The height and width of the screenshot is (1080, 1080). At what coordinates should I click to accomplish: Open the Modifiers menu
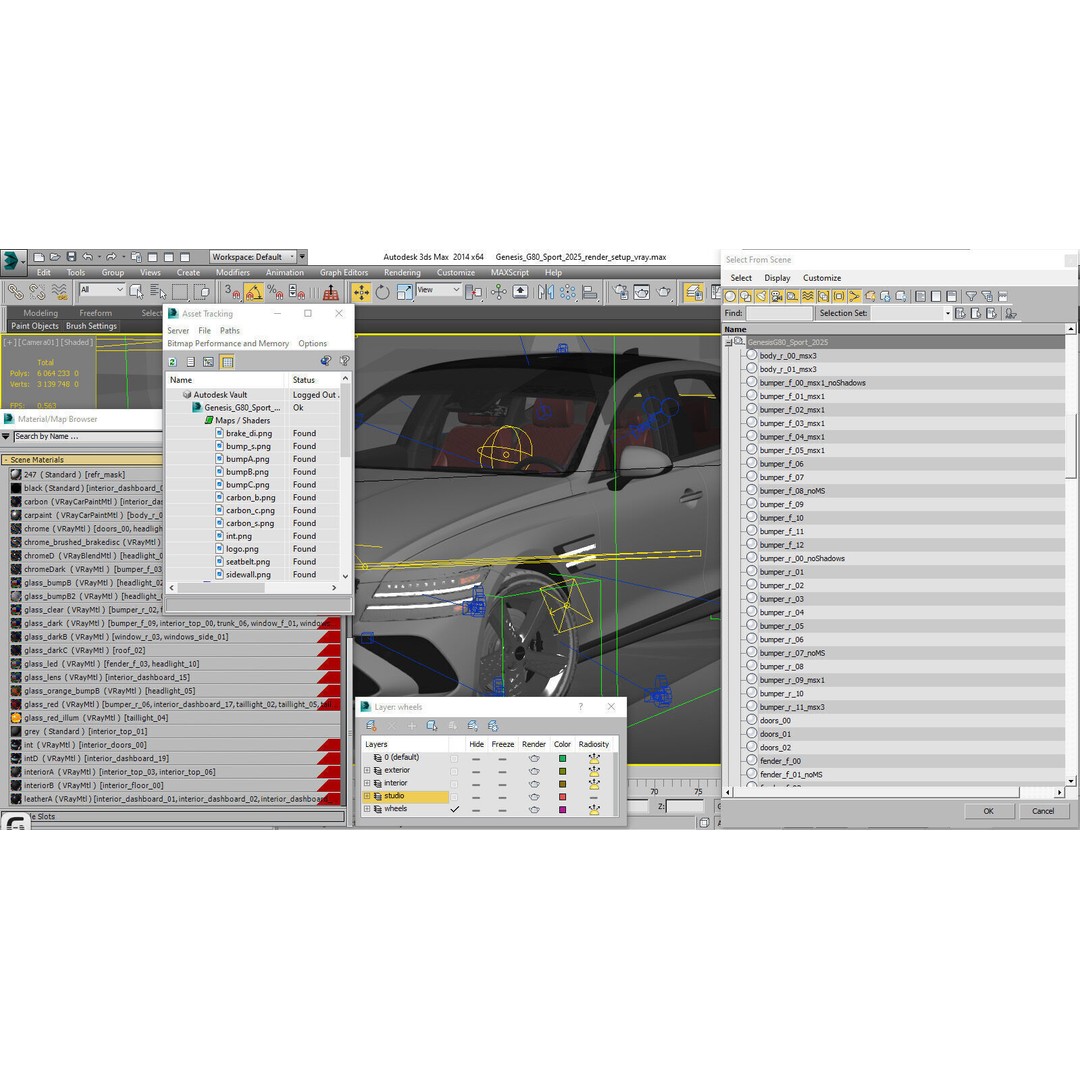(x=233, y=273)
